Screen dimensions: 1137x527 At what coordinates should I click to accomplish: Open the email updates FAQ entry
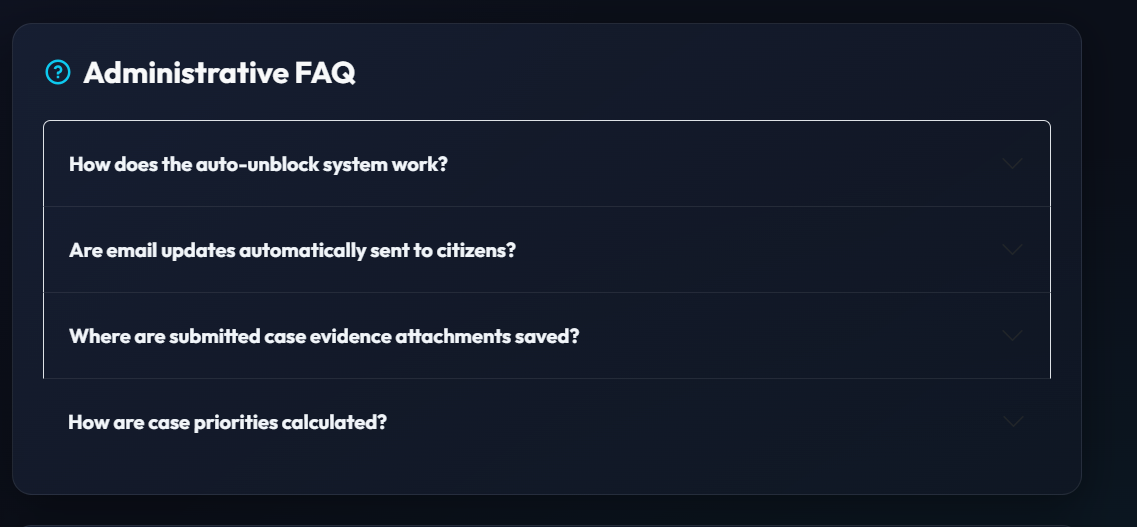tap(547, 249)
